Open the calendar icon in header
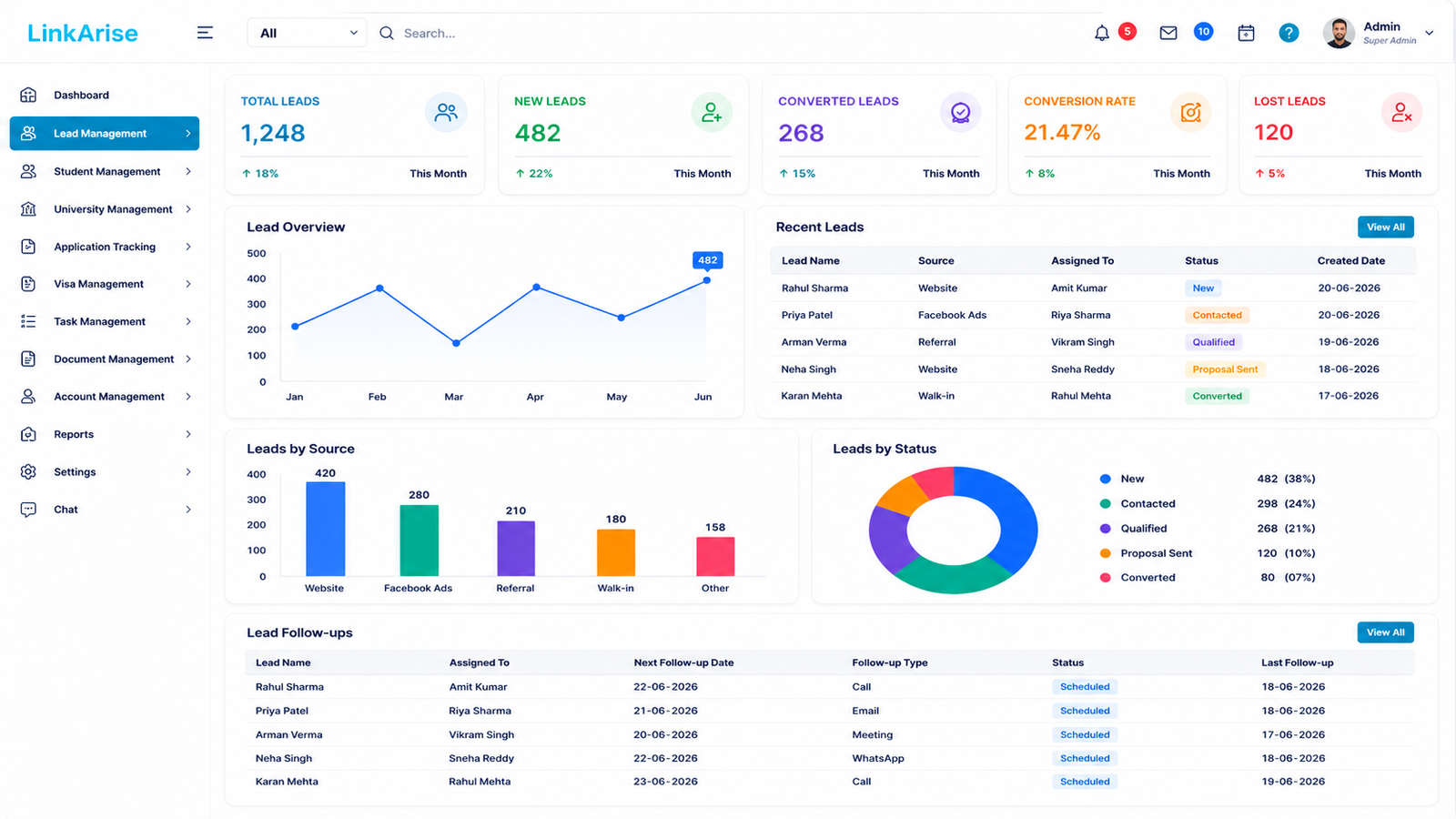Image resolution: width=1456 pixels, height=819 pixels. [1247, 33]
